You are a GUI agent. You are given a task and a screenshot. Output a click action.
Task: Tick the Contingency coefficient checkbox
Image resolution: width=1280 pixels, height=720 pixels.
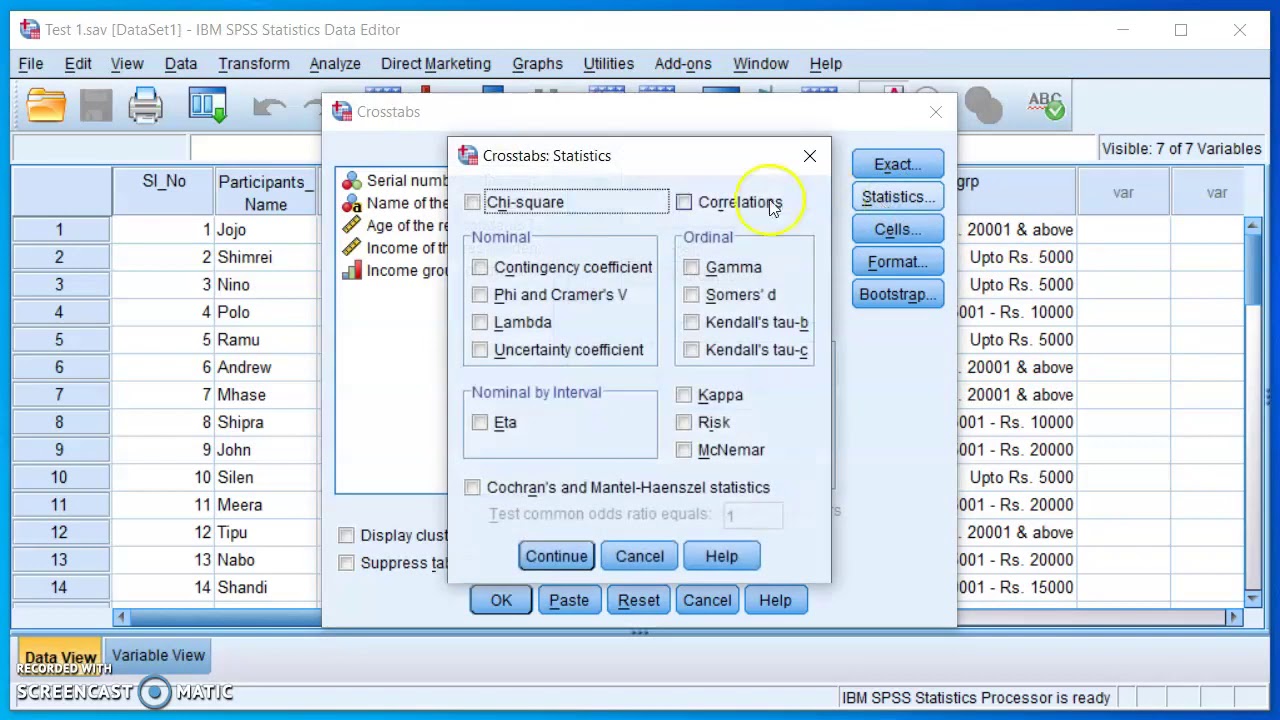tap(480, 267)
